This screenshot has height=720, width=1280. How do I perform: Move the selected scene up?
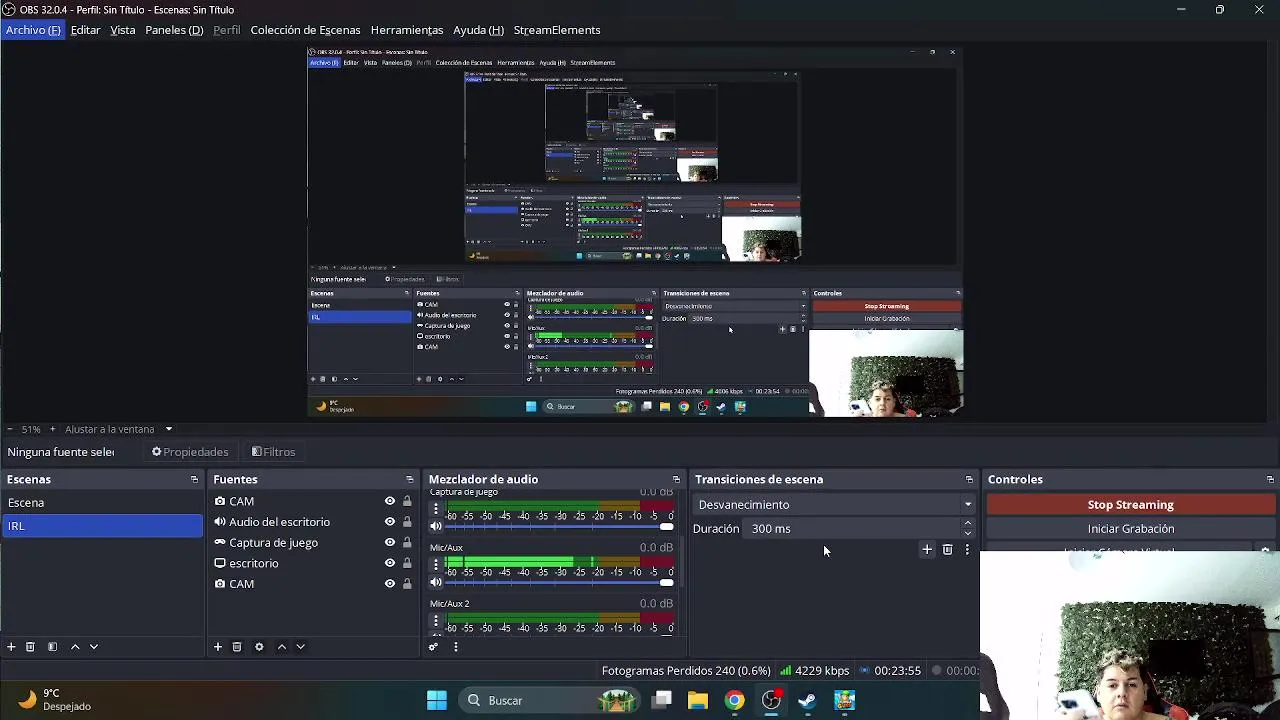click(x=75, y=647)
